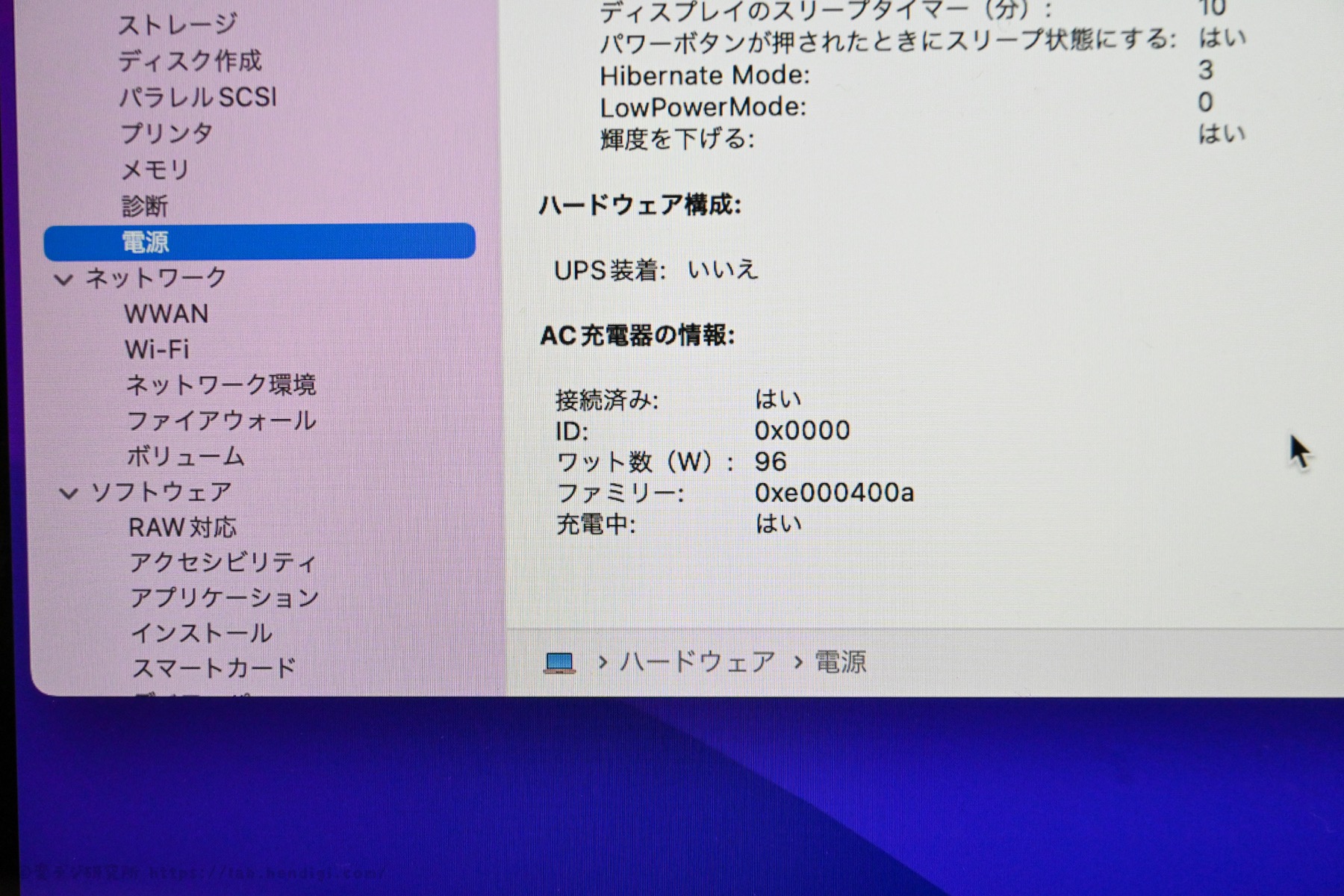1344x896 pixels.
Task: Click the ファミリー label
Action: 620,494
